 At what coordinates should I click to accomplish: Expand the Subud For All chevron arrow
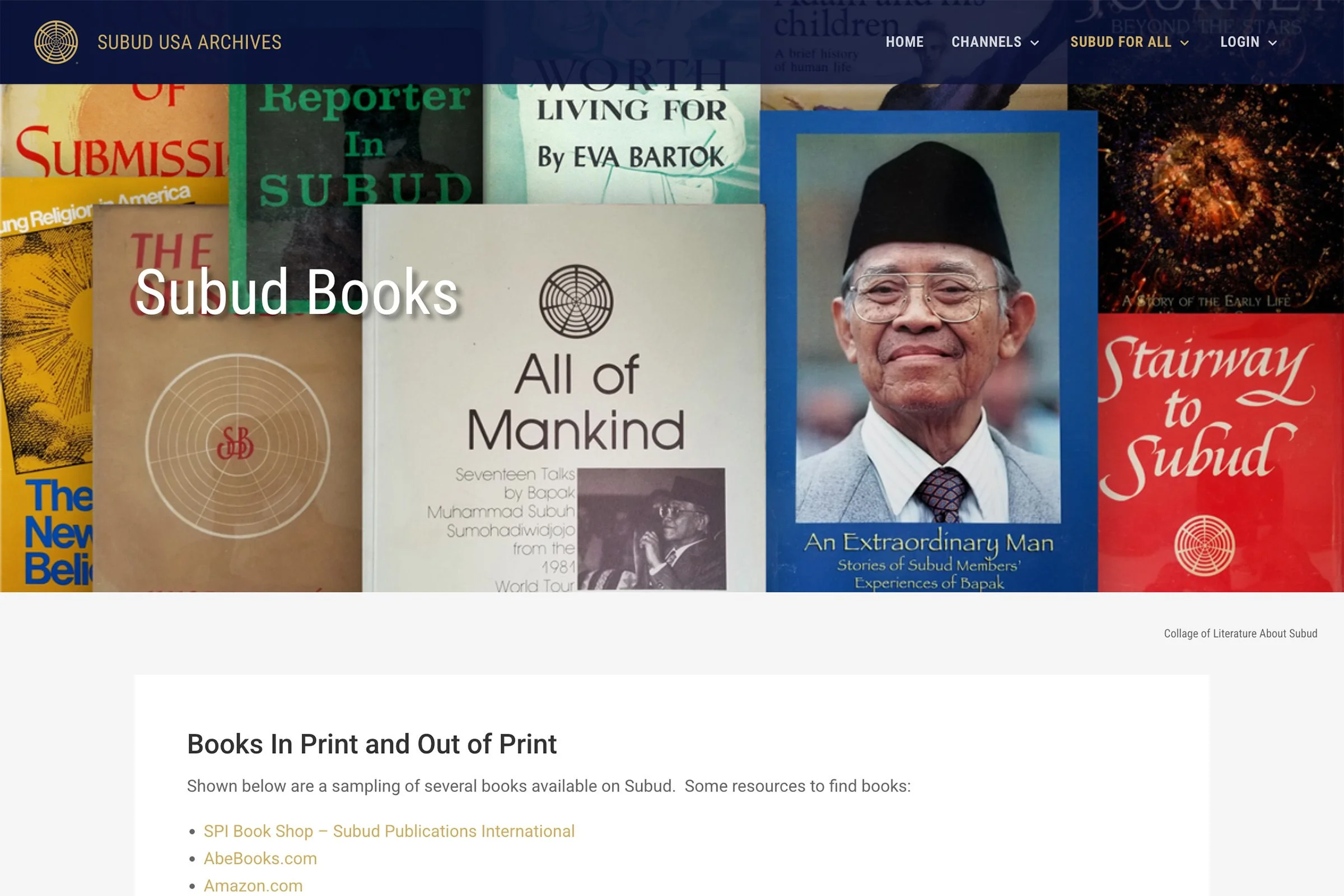pyautogui.click(x=1184, y=43)
